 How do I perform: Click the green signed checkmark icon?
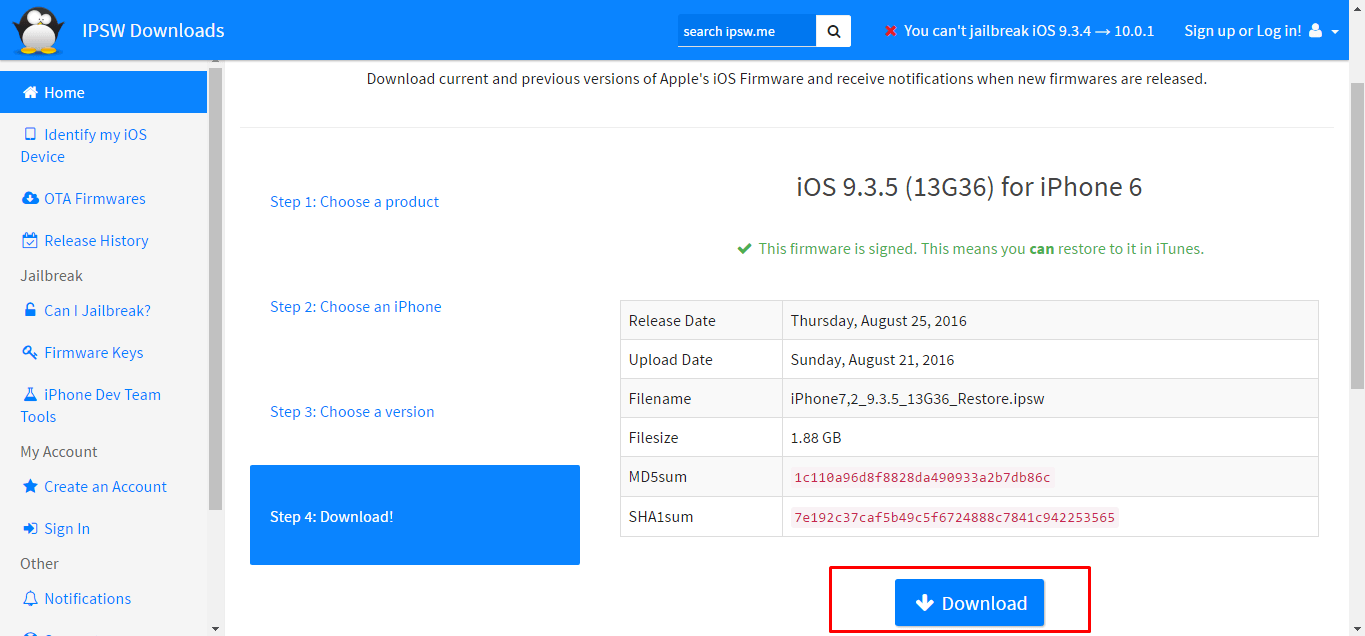(x=744, y=248)
